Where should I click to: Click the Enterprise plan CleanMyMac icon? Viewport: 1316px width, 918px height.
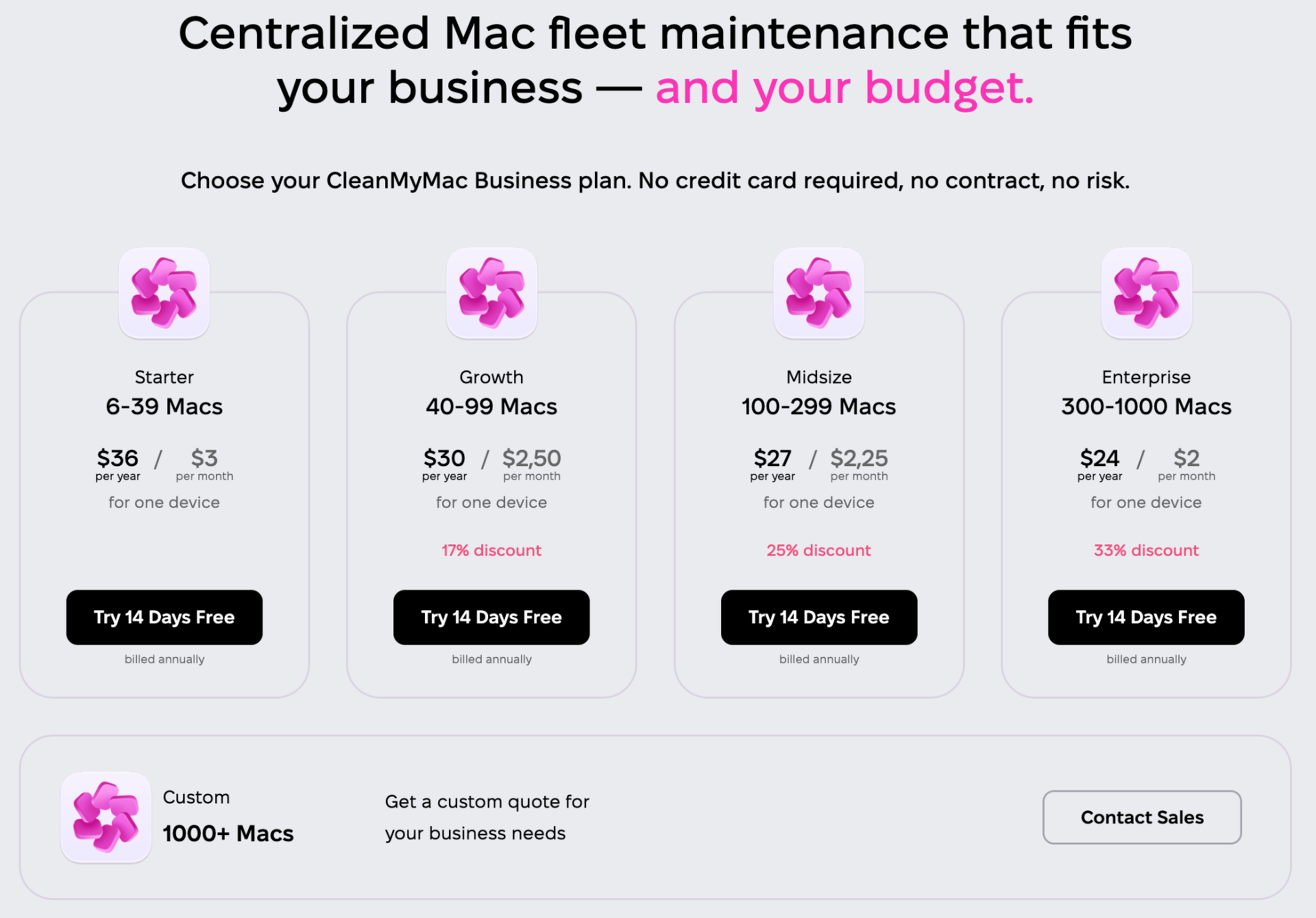click(x=1146, y=293)
